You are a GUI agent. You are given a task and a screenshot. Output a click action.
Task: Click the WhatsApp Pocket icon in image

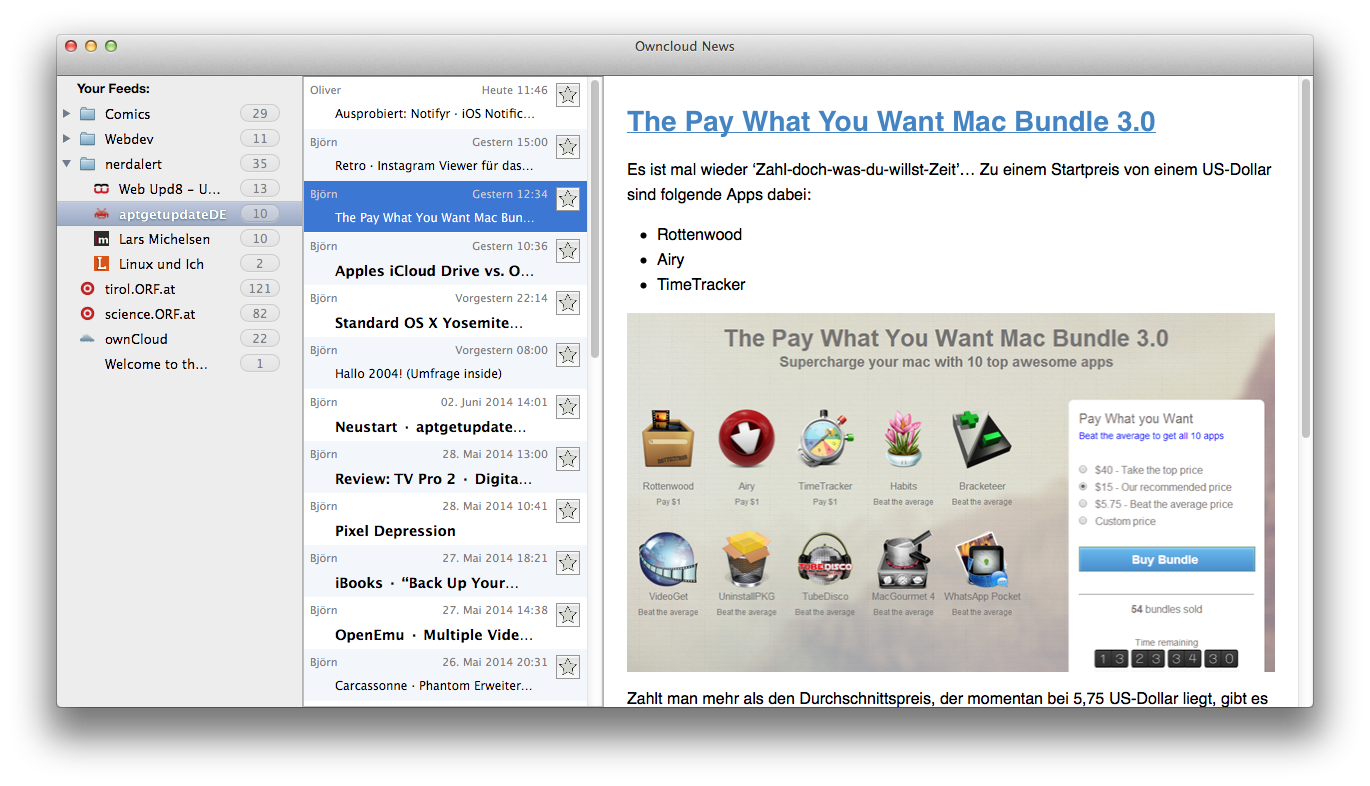[982, 560]
